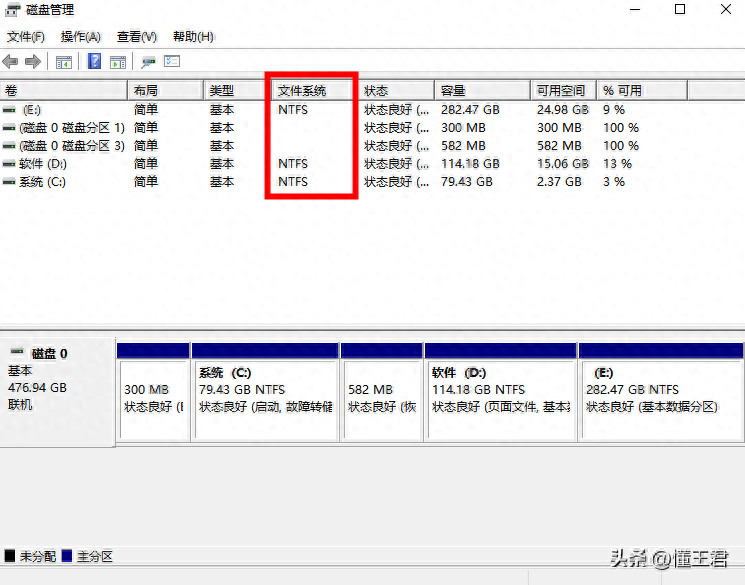745x585 pixels.
Task: Click the 13 % available cell
Action: point(617,164)
